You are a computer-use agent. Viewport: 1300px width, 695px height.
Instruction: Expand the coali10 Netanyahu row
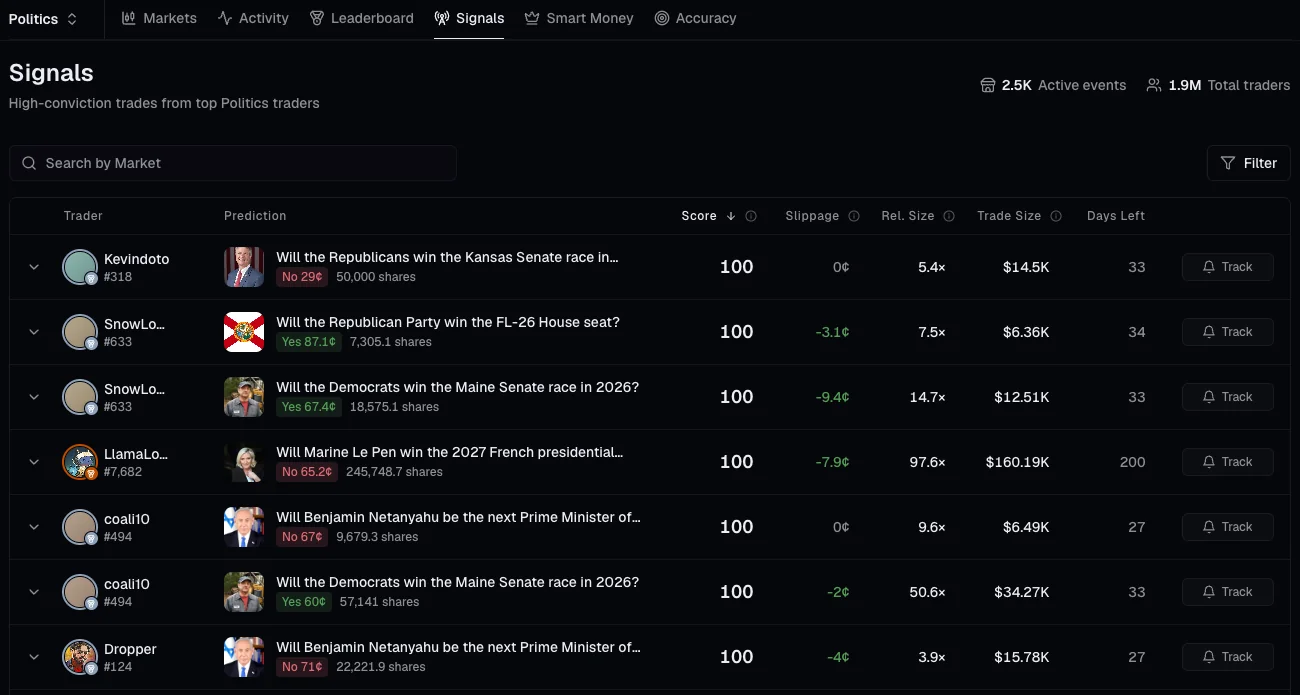click(34, 527)
